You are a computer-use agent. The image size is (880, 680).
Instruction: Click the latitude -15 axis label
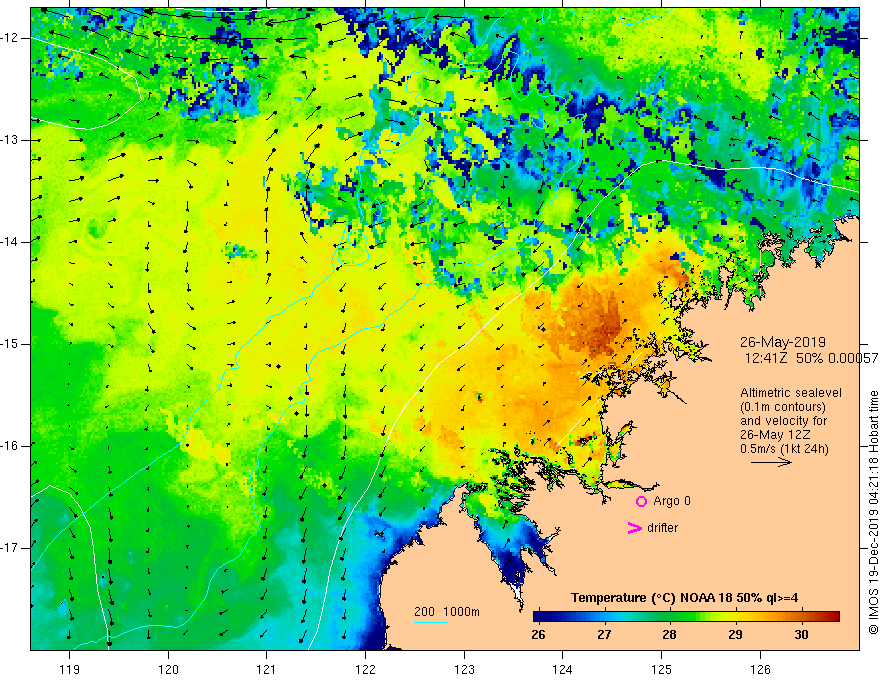[x=11, y=344]
